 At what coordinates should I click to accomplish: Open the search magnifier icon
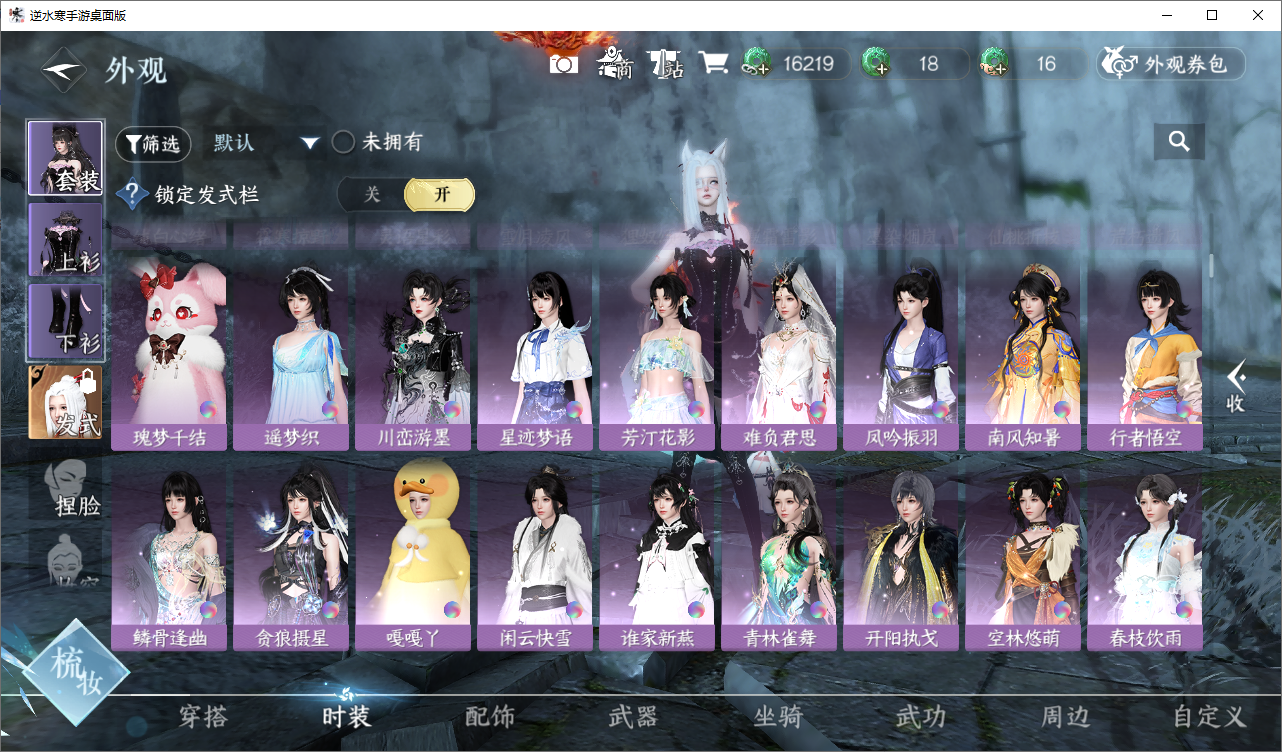pyautogui.click(x=1179, y=142)
